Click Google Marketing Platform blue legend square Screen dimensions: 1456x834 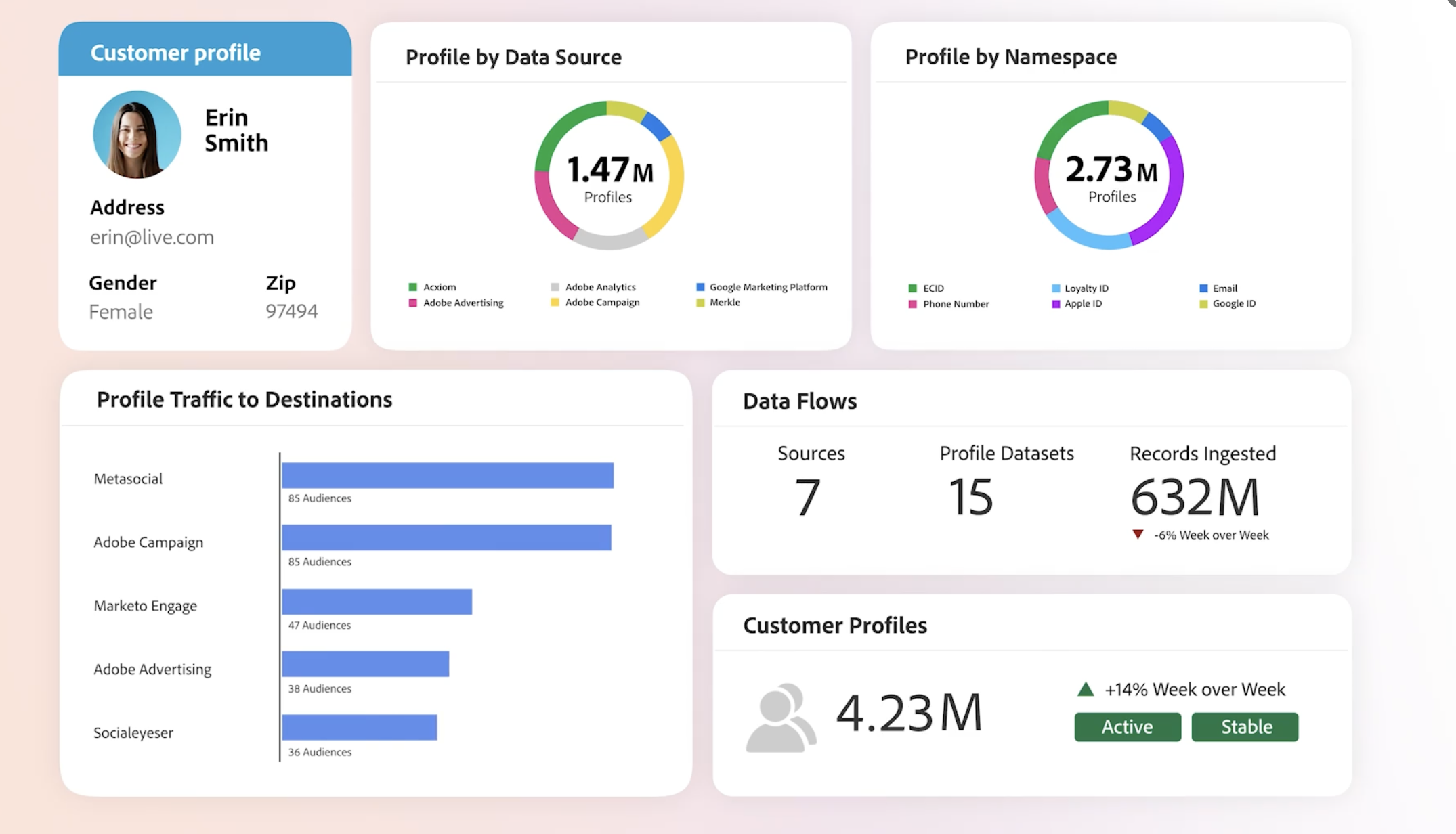[x=700, y=287]
